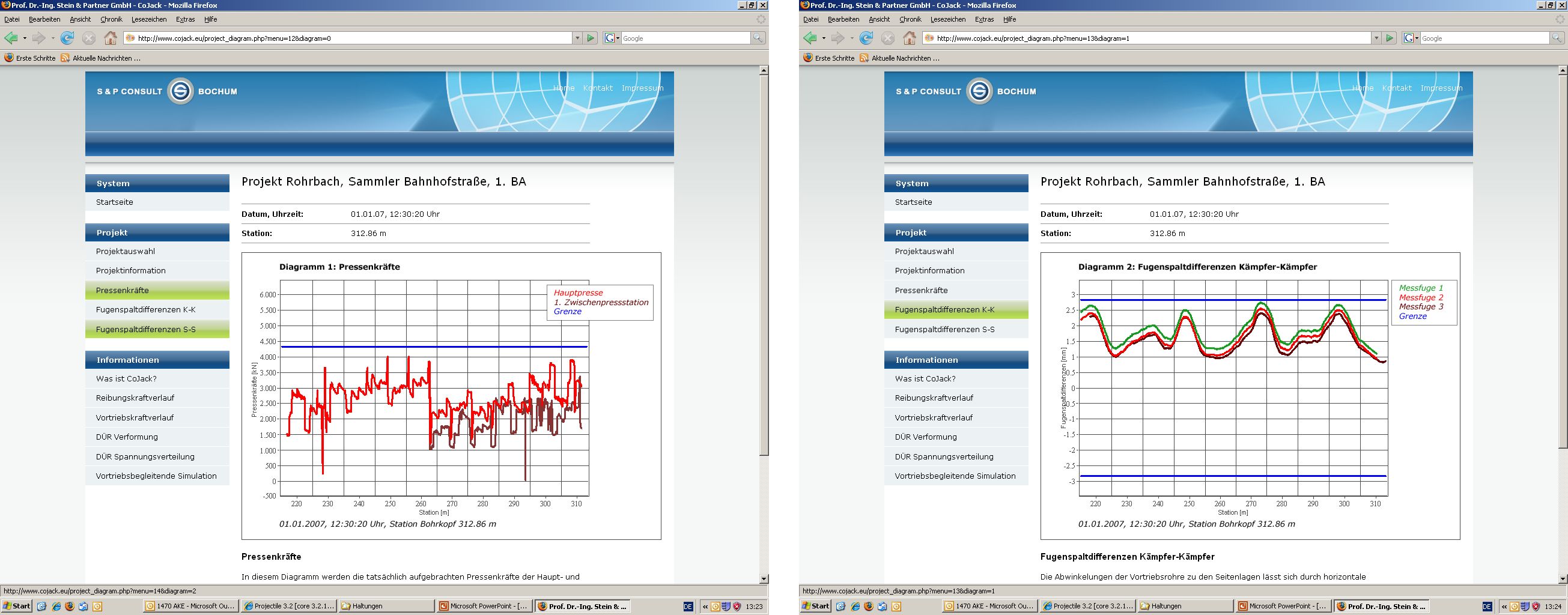
Task: Launch Internet Explorer from left taskbar quick launch
Action: click(56, 606)
